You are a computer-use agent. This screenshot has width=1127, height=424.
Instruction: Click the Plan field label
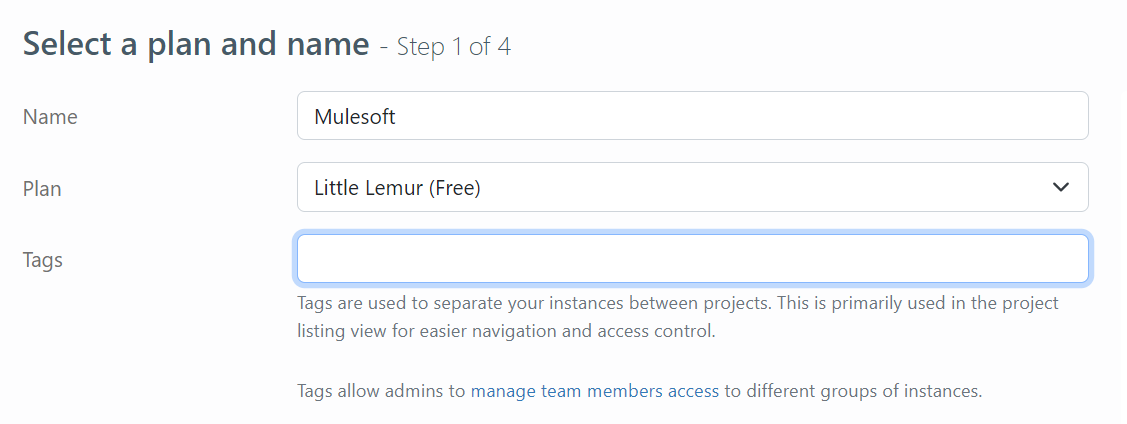coord(42,187)
